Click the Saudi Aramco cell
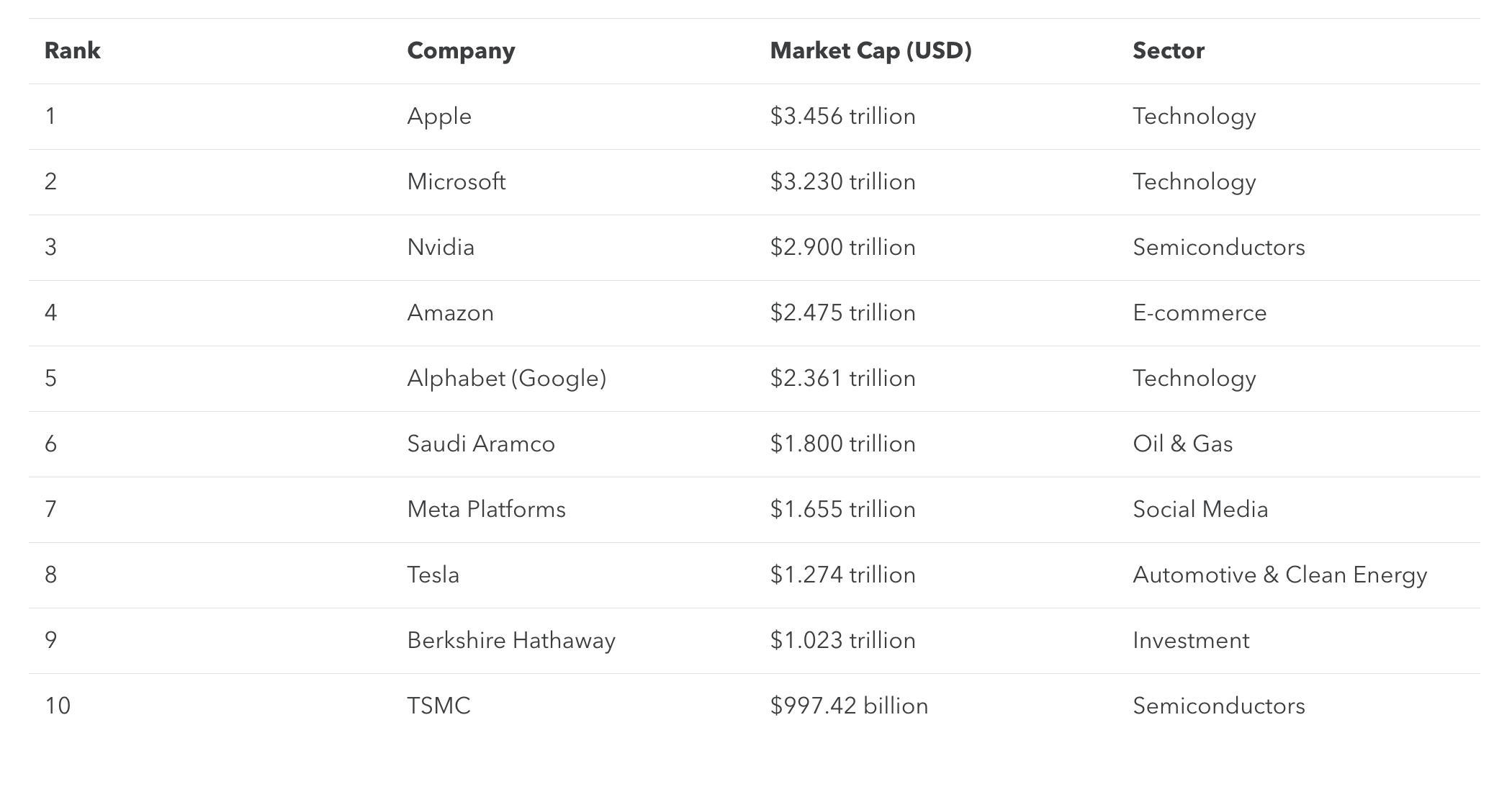This screenshot has height=792, width=1512. [481, 444]
